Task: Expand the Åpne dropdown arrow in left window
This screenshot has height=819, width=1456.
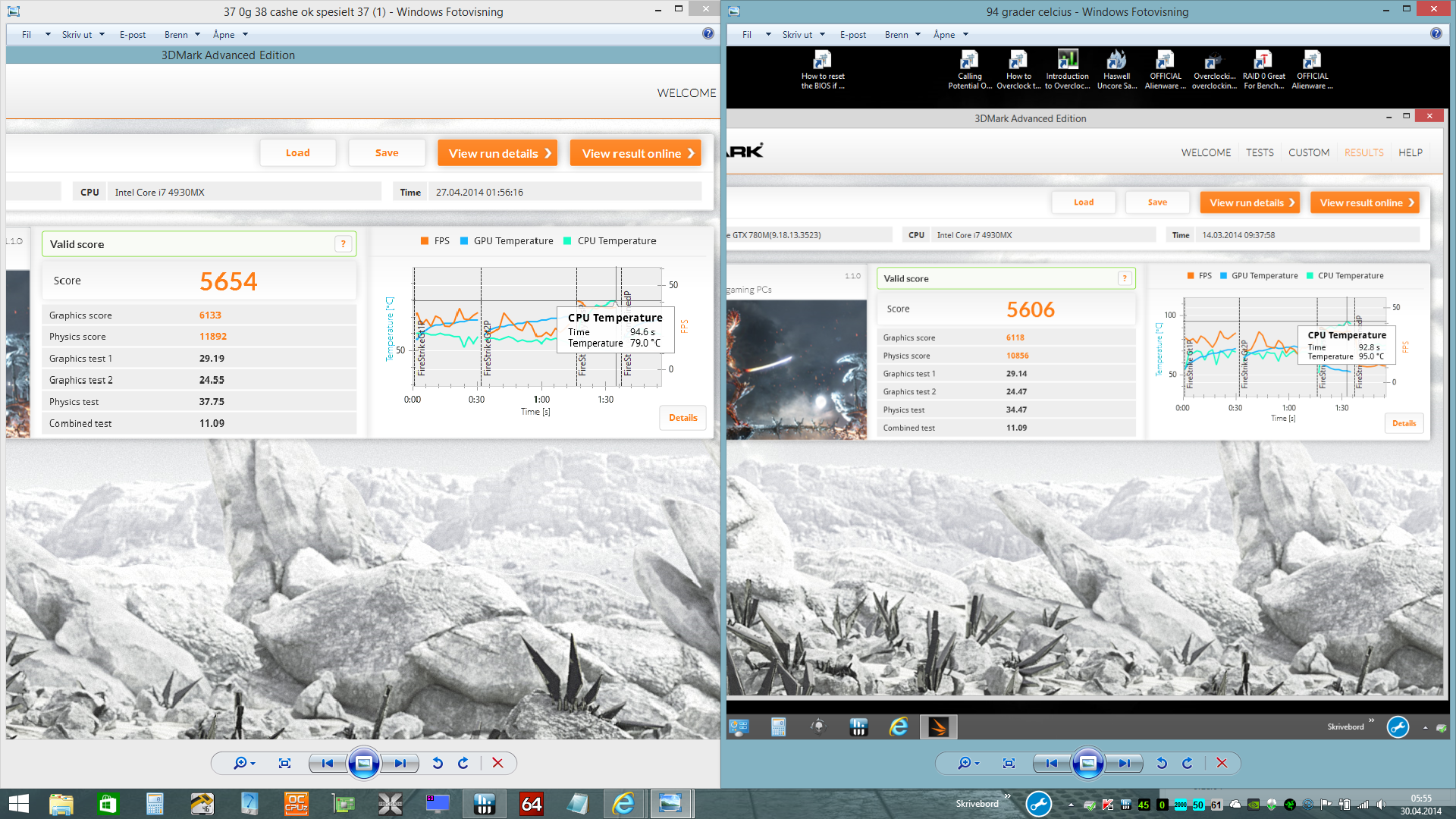Action: click(245, 35)
